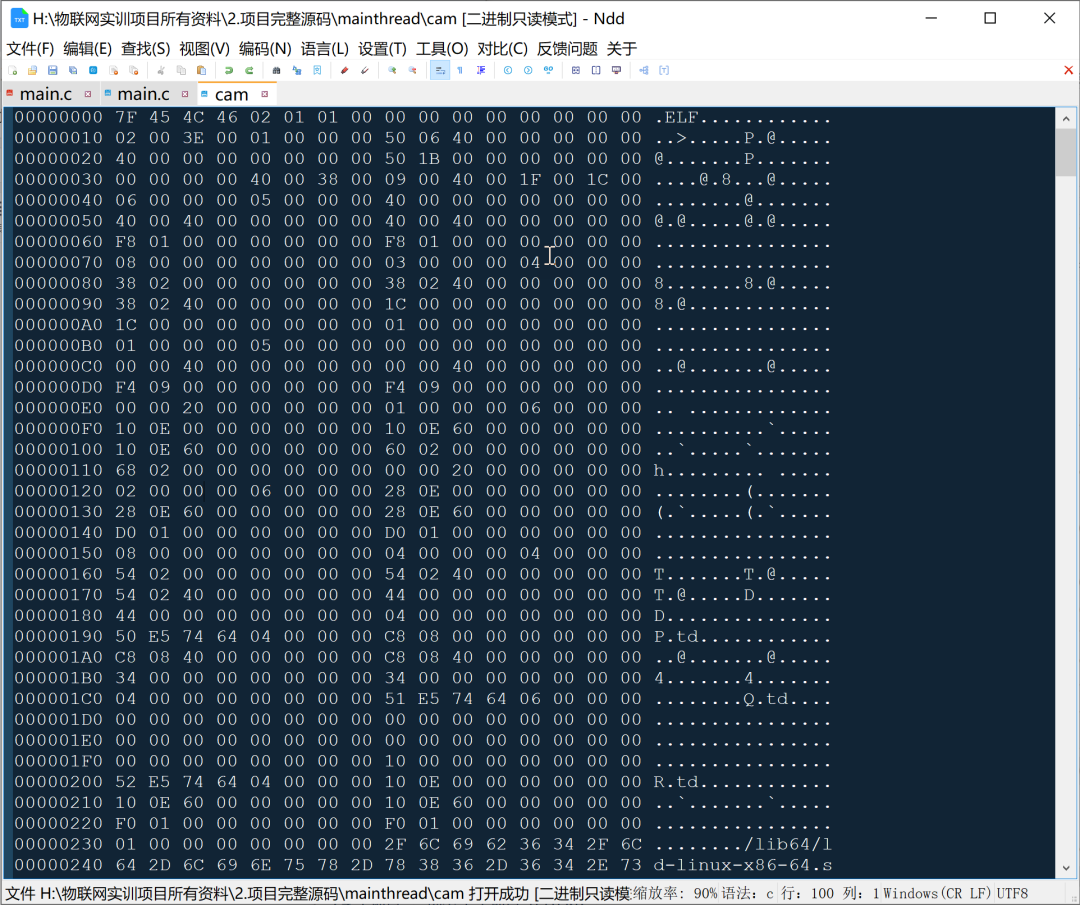The image size is (1080, 905).
Task: Save the file using the Save icon
Action: pyautogui.click(x=54, y=70)
